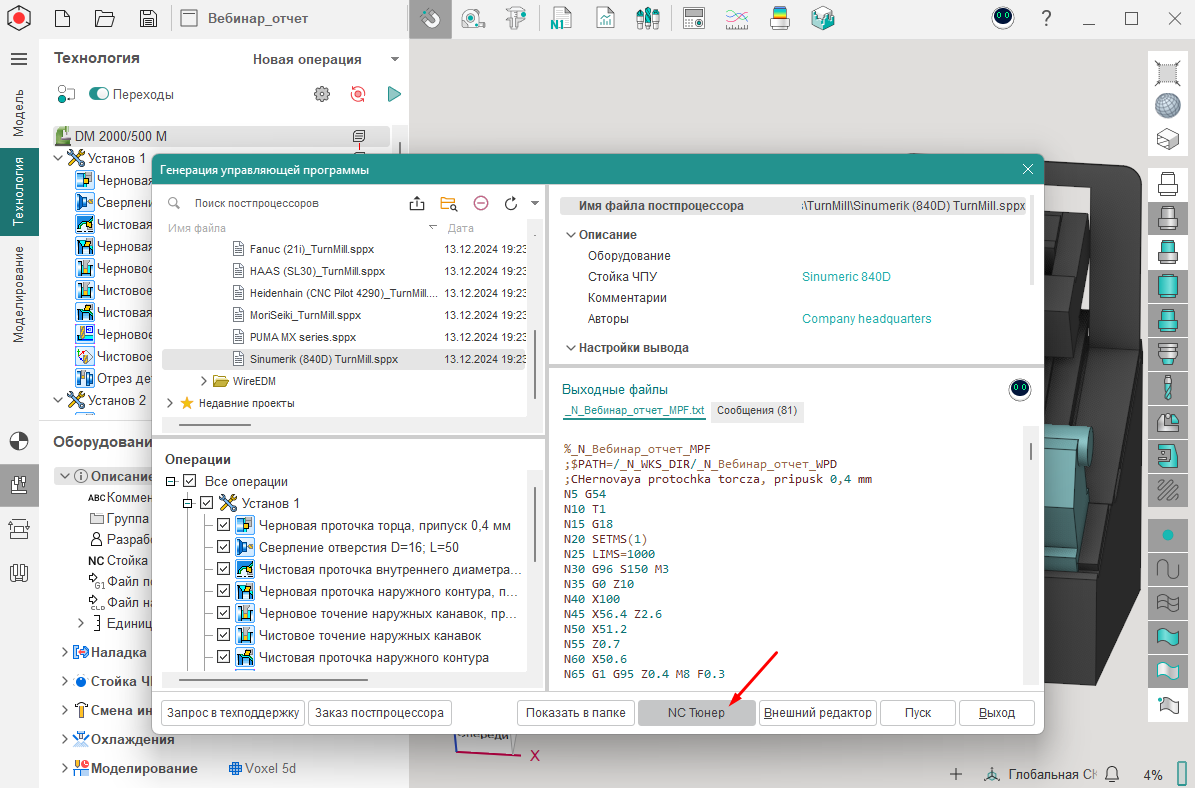Open the Новая операция dropdown
This screenshot has width=1195, height=788.
tap(395, 59)
